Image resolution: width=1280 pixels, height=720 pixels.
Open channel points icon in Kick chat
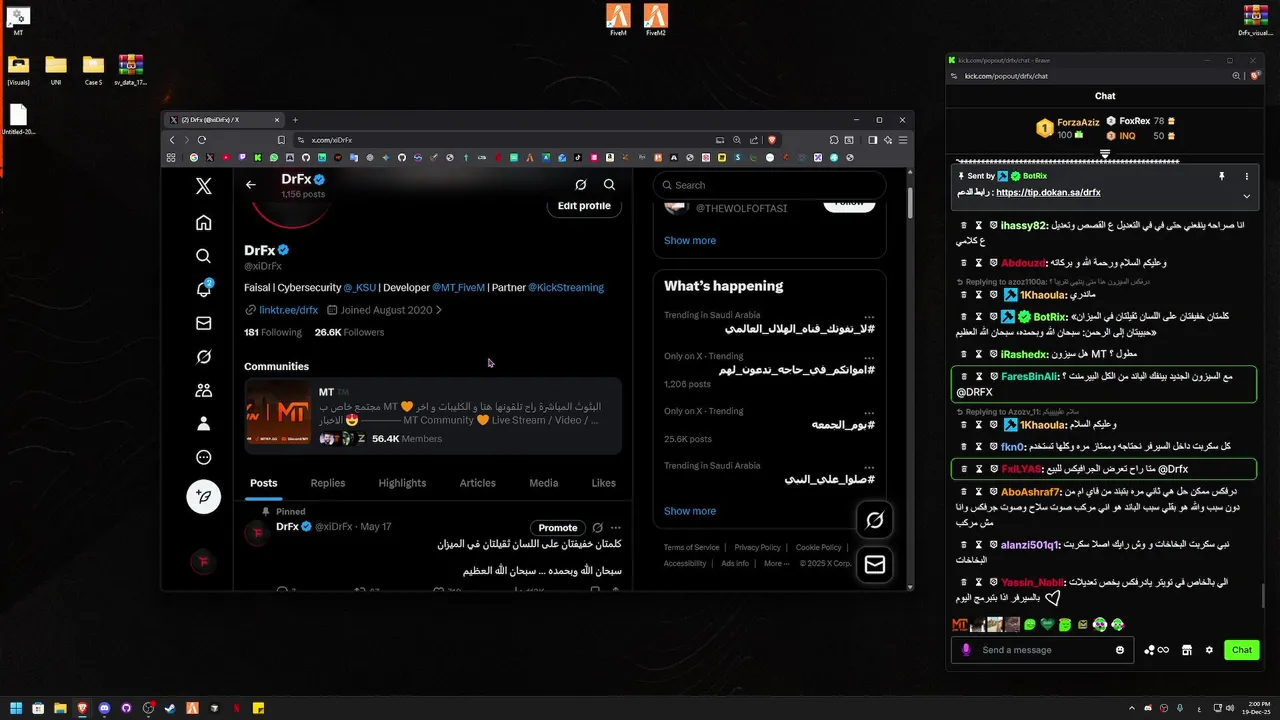[x=1157, y=650]
